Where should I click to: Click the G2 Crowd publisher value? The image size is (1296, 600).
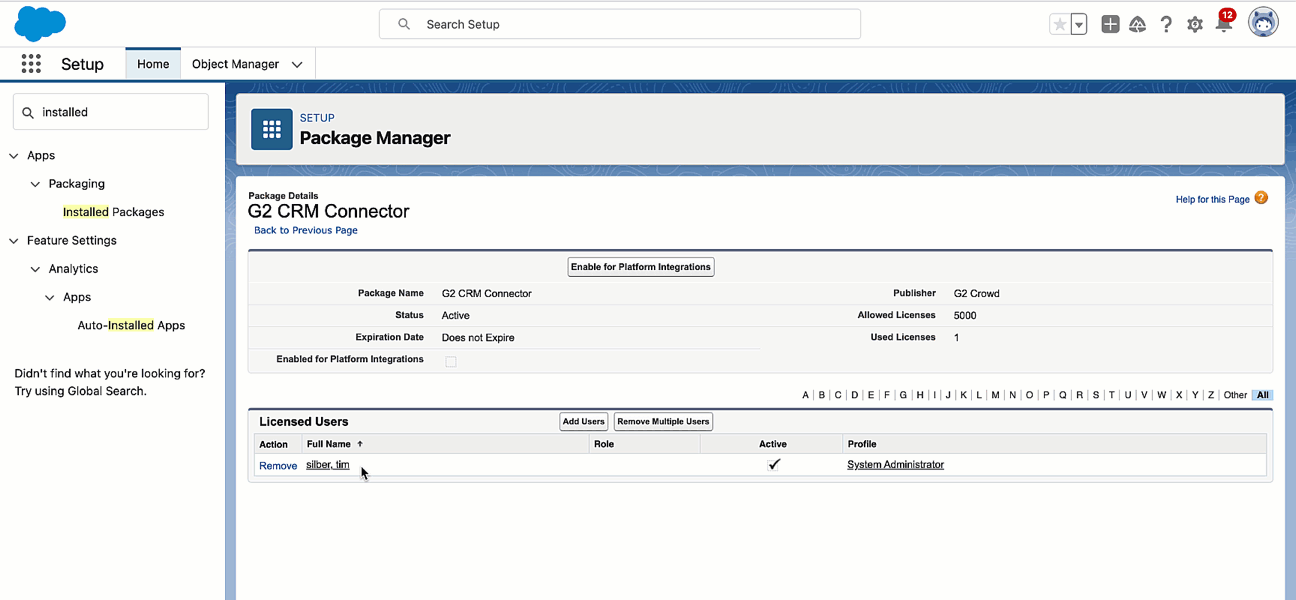(x=977, y=294)
